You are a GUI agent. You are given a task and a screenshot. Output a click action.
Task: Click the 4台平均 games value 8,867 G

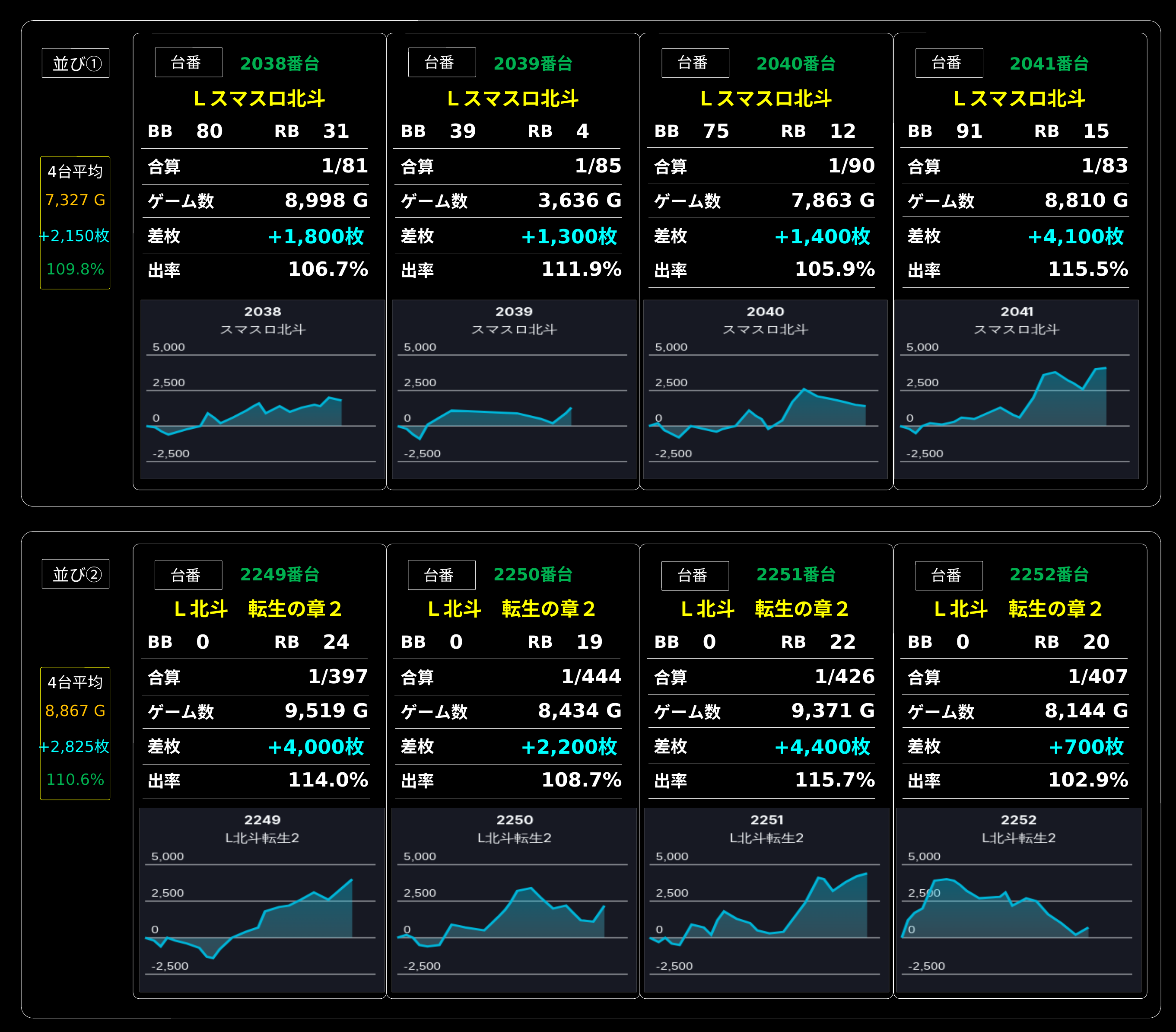[x=75, y=711]
